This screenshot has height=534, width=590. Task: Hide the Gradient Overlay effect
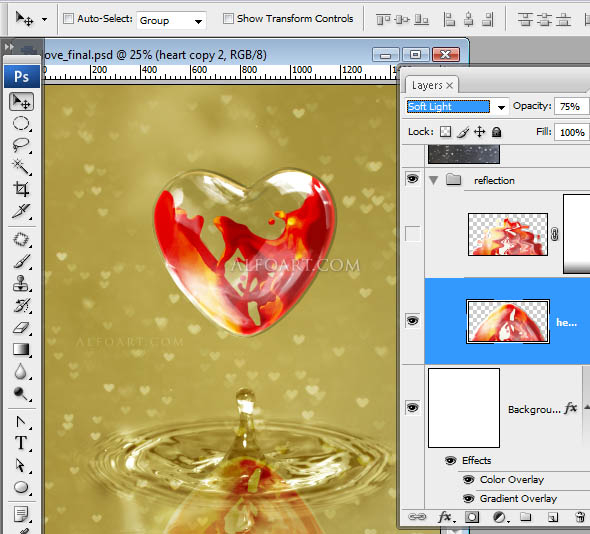468,499
